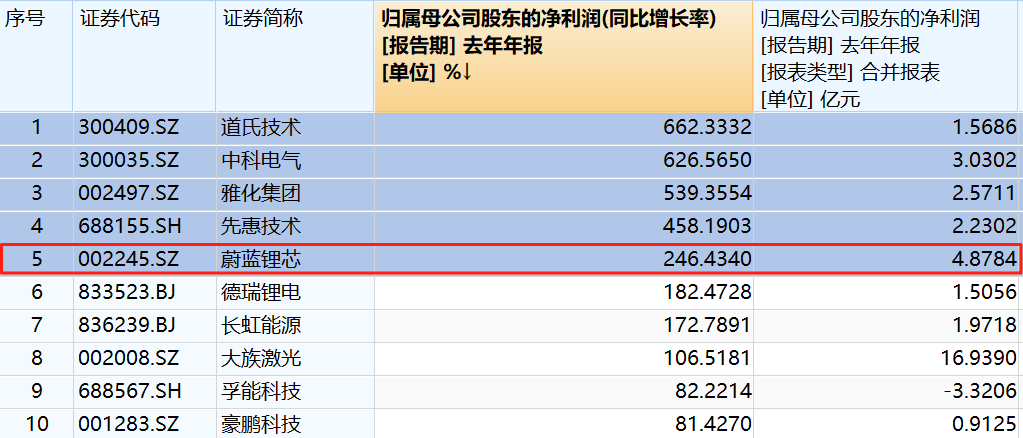Click the name 大族激光
1023x438 pixels.
[x=261, y=358]
